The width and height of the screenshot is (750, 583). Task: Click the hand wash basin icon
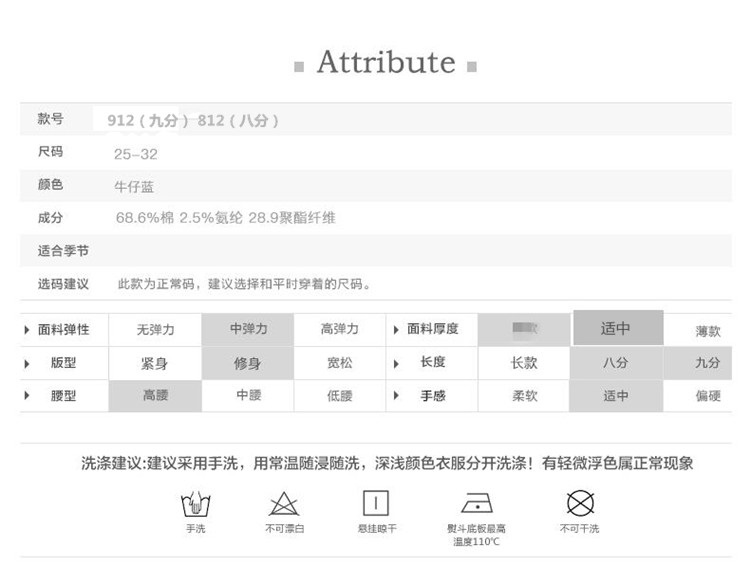(x=196, y=504)
